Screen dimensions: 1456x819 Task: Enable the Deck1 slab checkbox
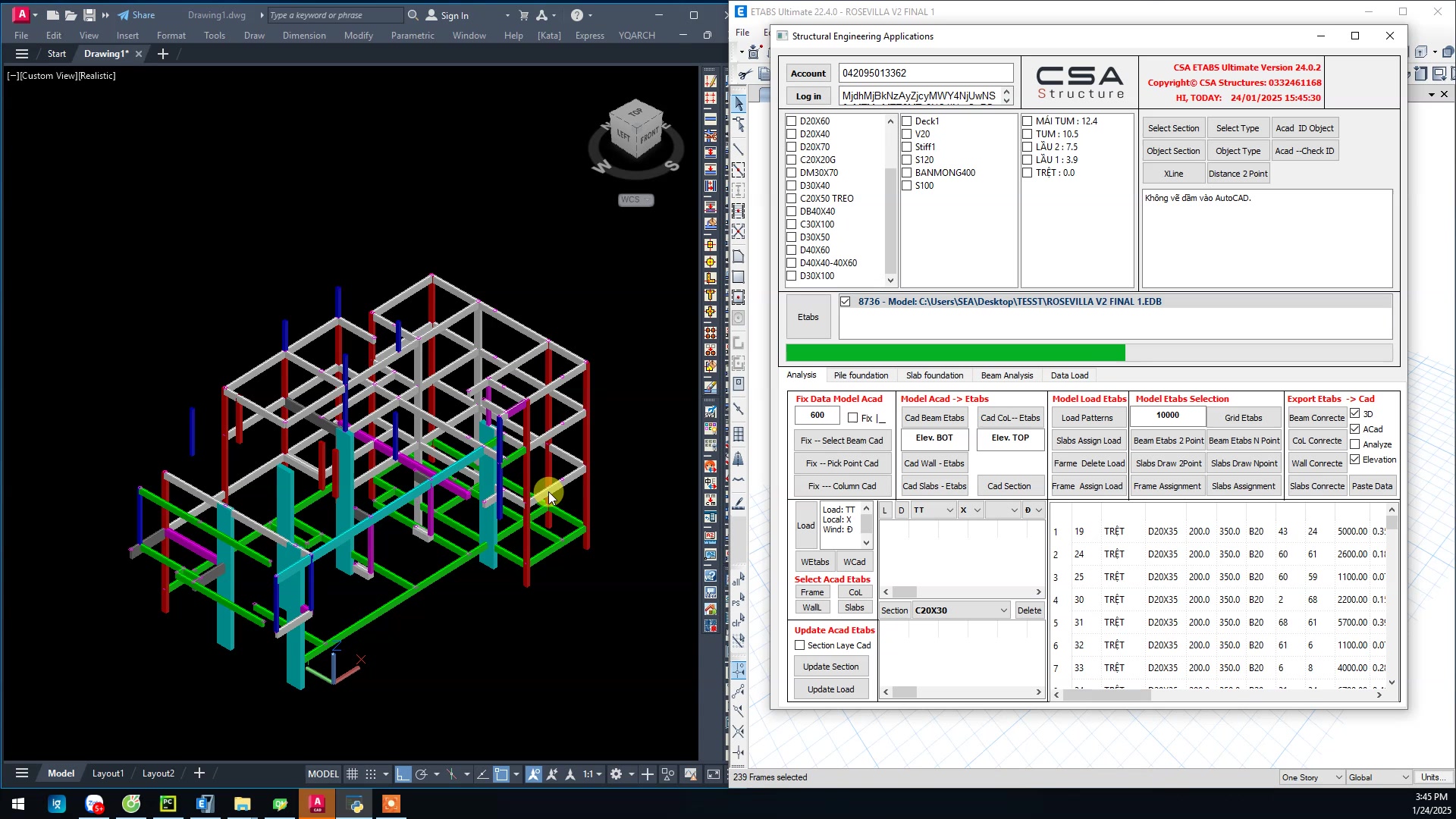(906, 121)
